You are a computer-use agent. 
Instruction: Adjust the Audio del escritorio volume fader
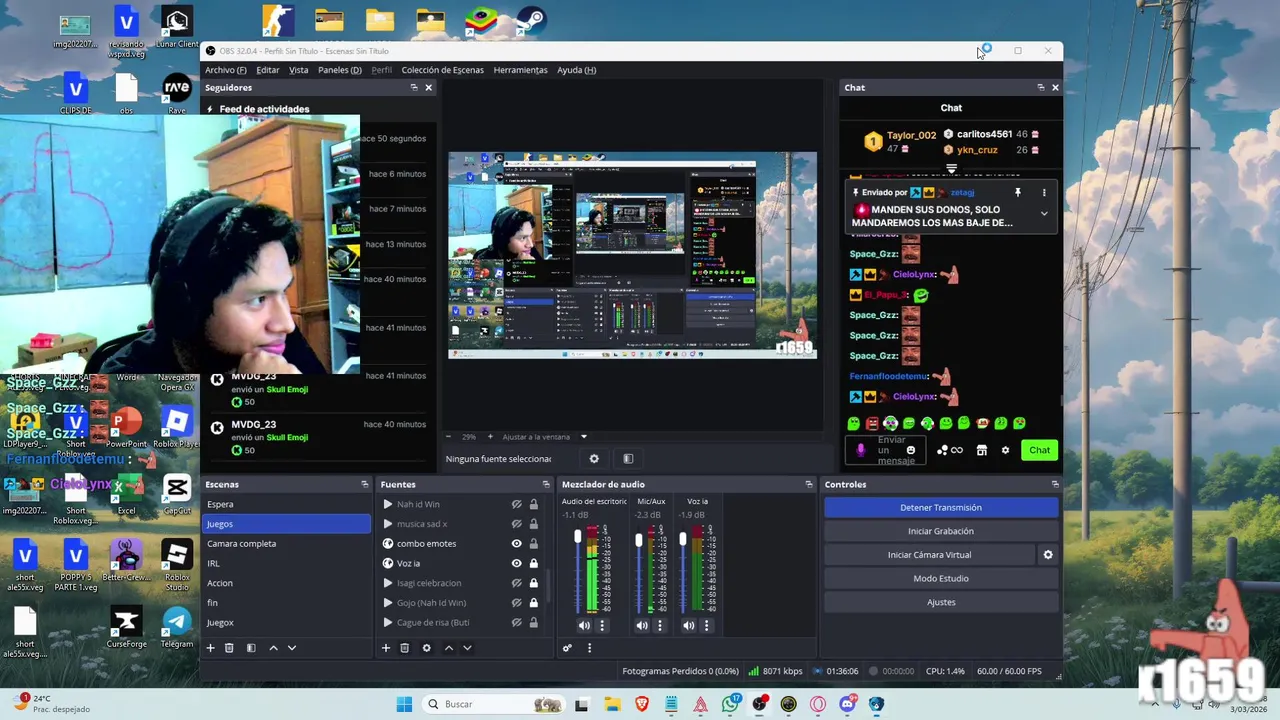[577, 538]
